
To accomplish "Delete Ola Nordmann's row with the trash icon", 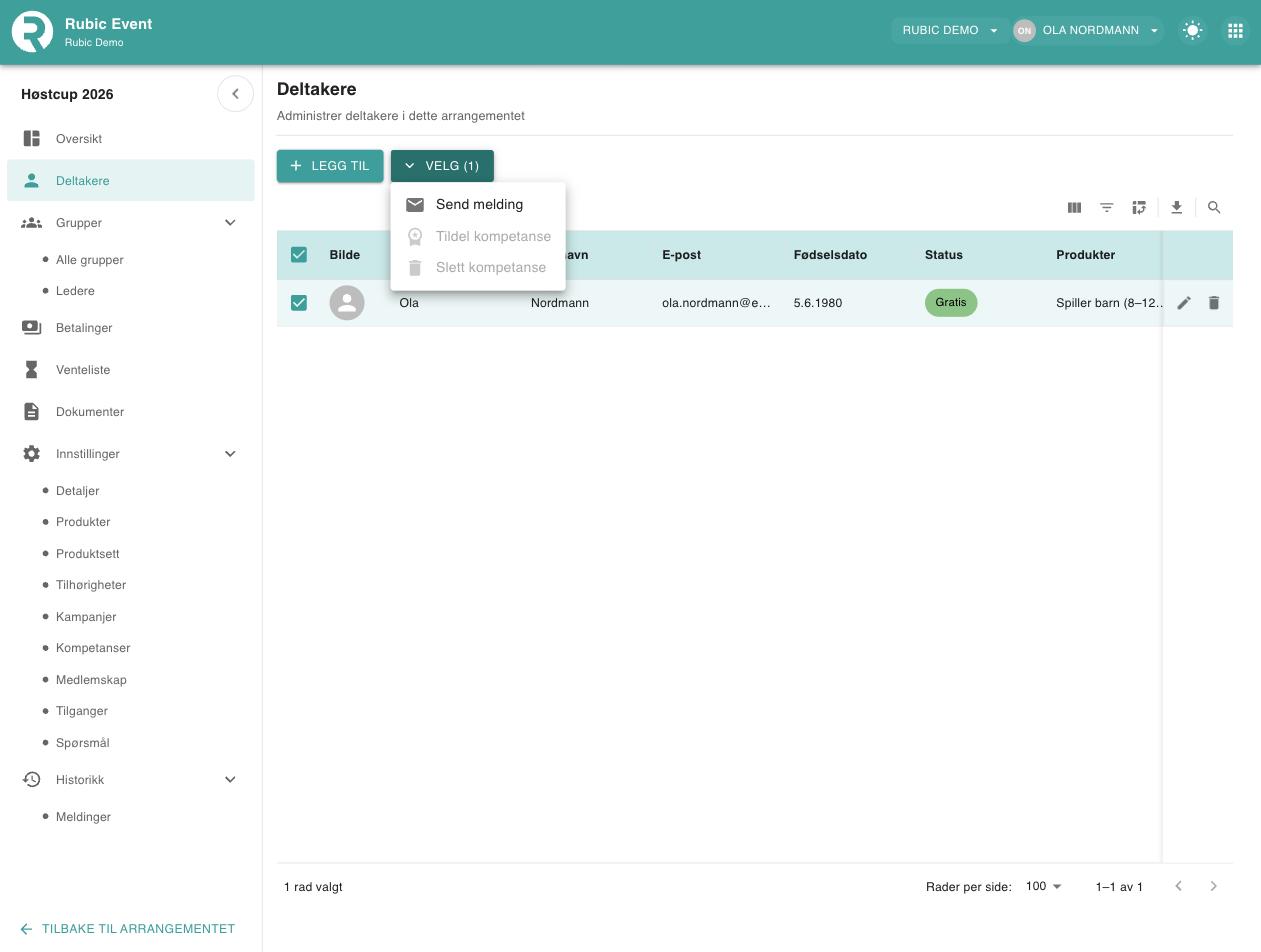I will (1214, 303).
